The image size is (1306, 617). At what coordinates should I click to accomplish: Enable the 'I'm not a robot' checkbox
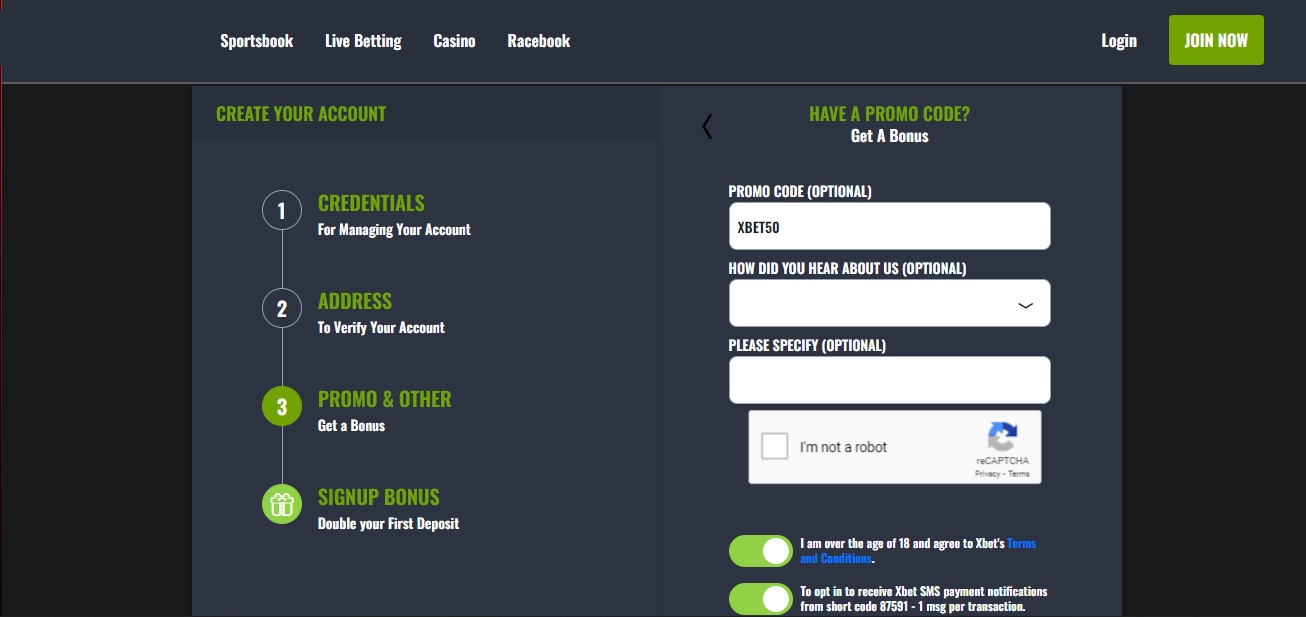pos(774,446)
